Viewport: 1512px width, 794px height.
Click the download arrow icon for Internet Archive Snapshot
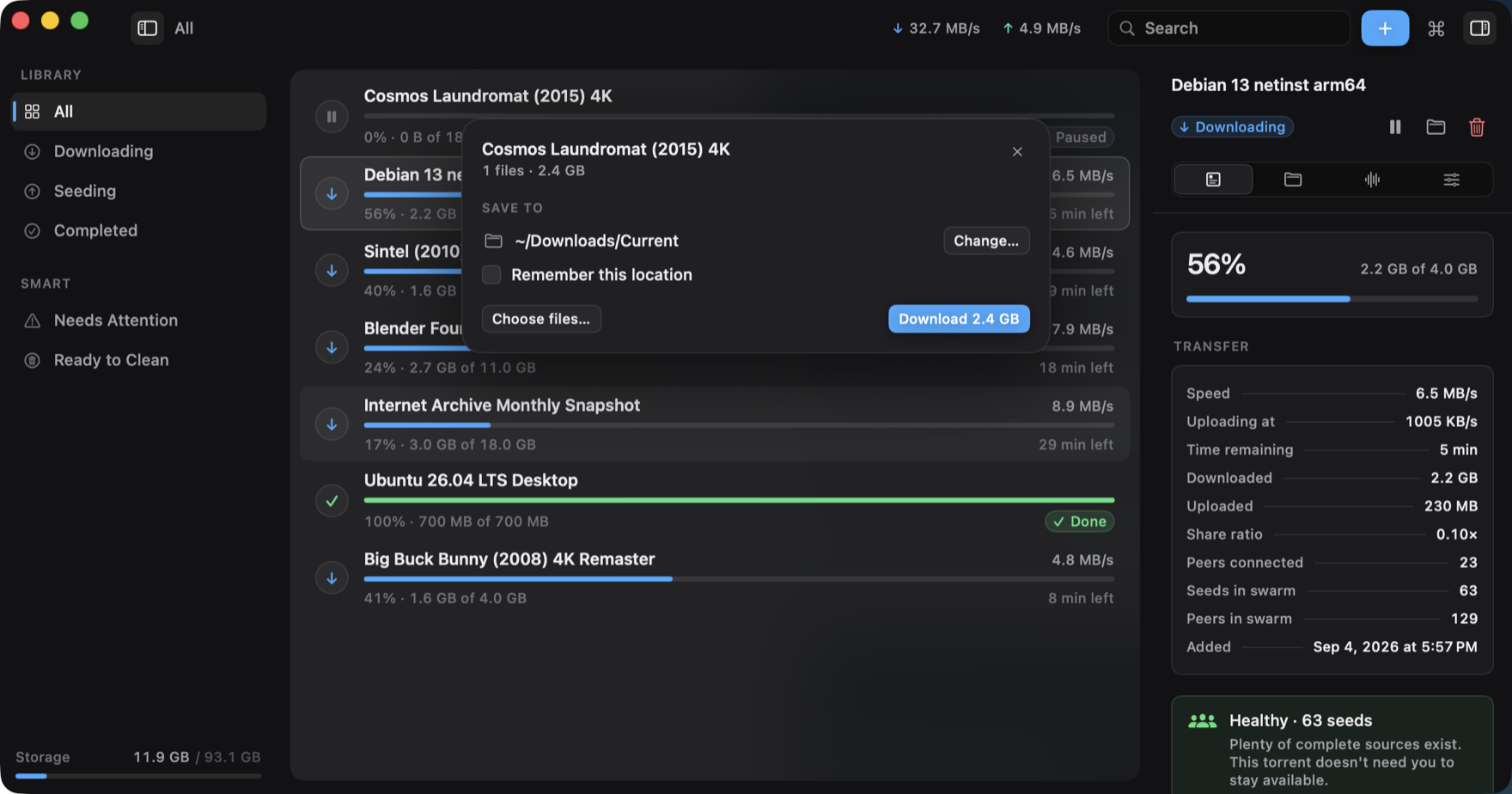[332, 424]
